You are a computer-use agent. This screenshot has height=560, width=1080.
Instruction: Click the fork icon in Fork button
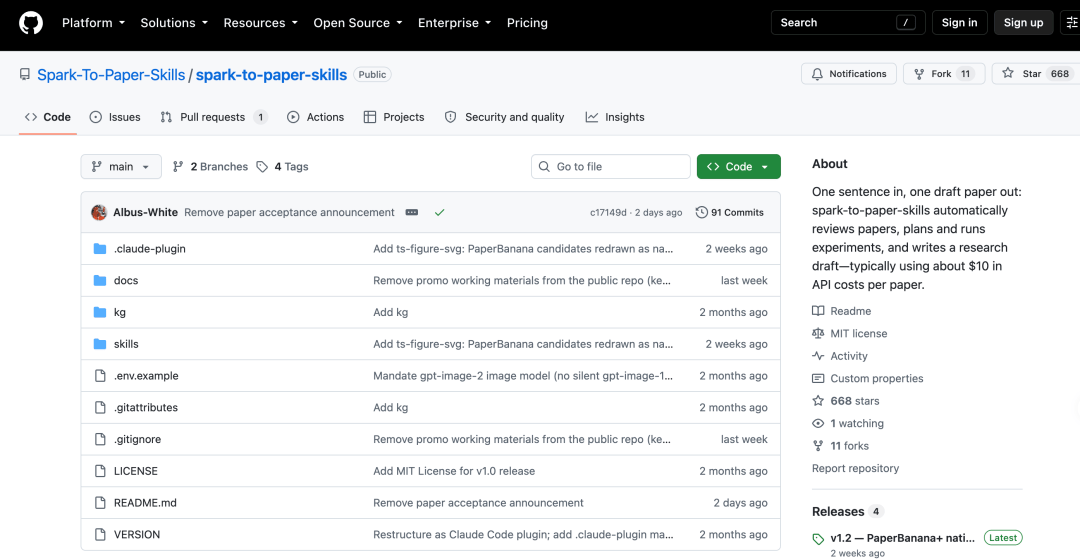[x=919, y=74]
